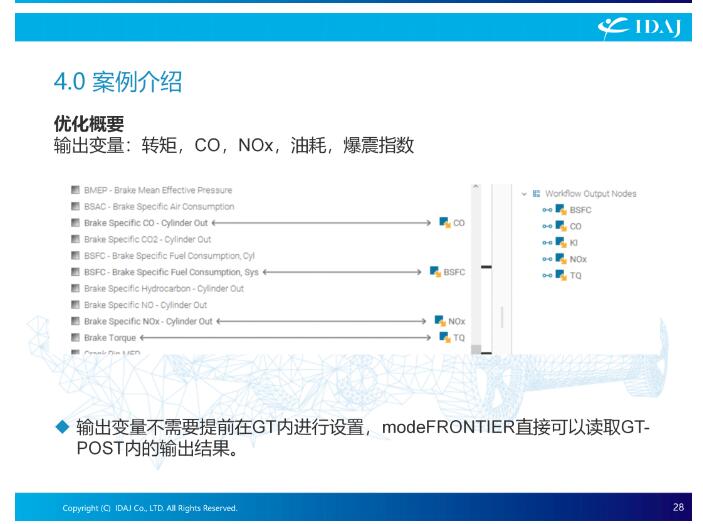Select the TQ label in output nodes tree
The image size is (703, 524).
point(575,275)
